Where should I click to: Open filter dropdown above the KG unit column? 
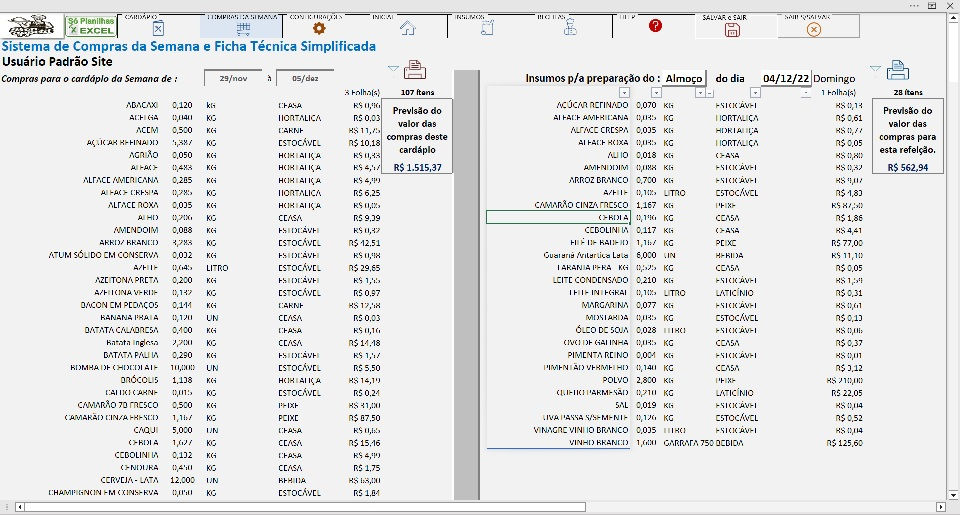[700, 93]
